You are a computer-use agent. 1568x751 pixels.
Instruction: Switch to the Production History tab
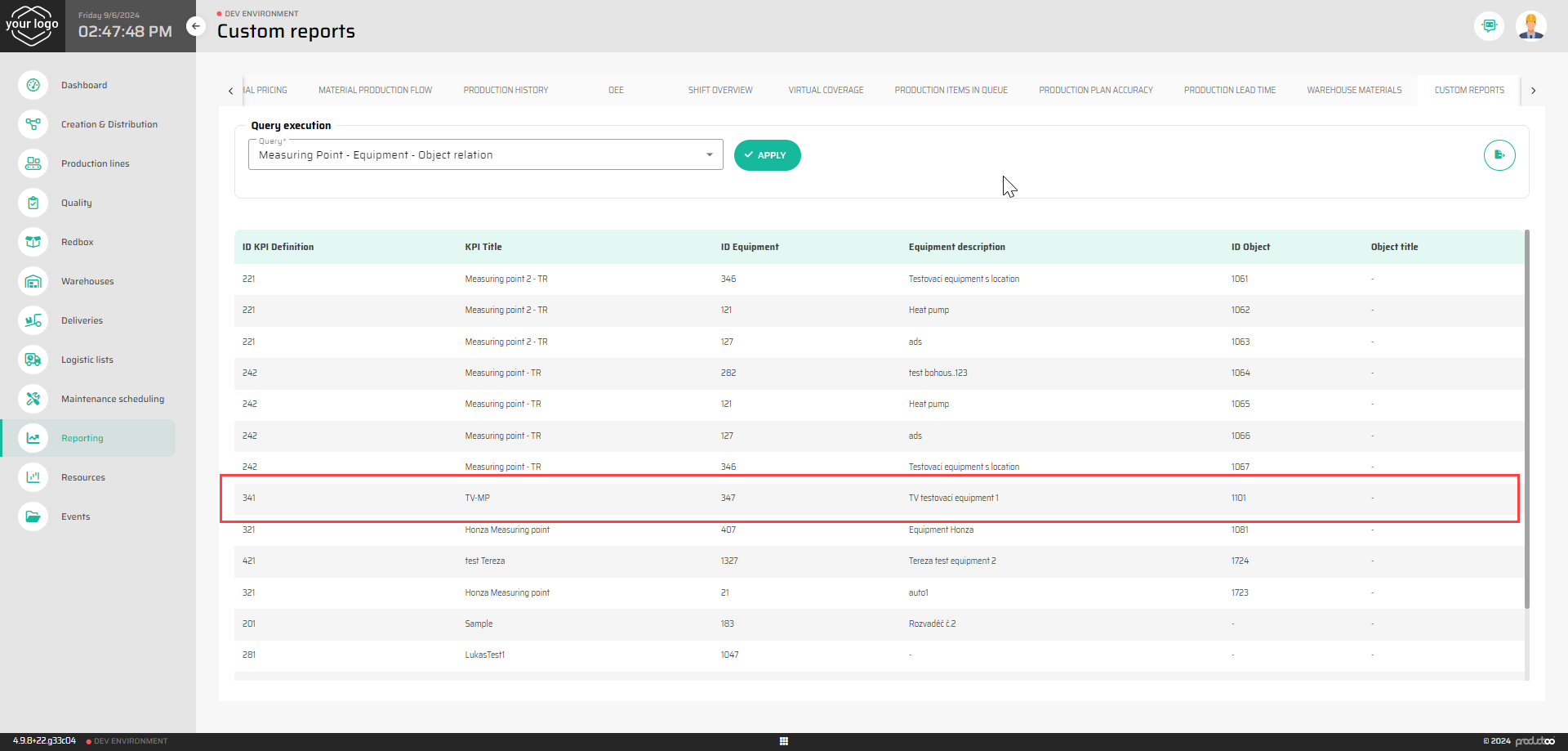pyautogui.click(x=506, y=91)
